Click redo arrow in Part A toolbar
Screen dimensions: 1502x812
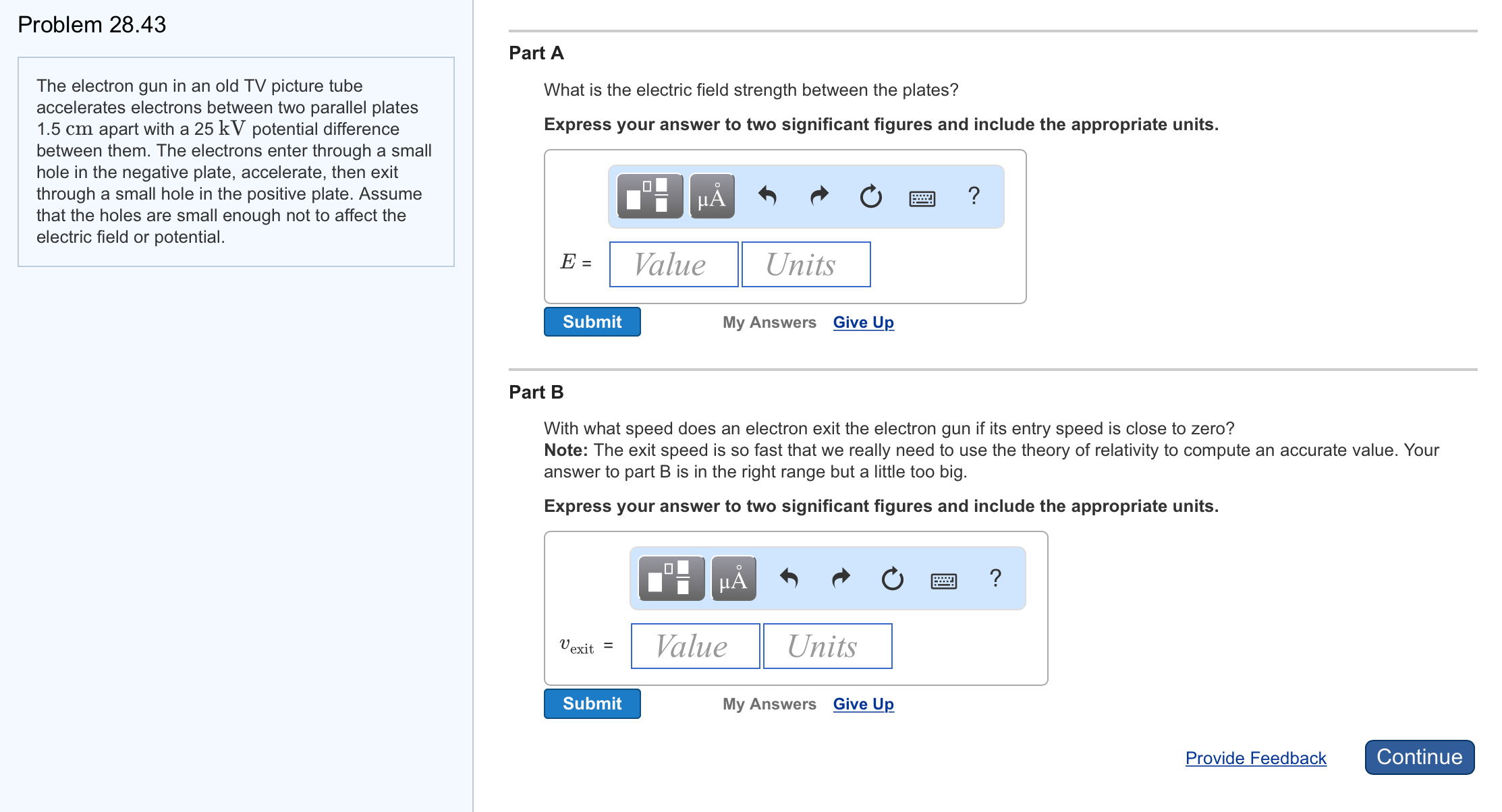tap(819, 196)
